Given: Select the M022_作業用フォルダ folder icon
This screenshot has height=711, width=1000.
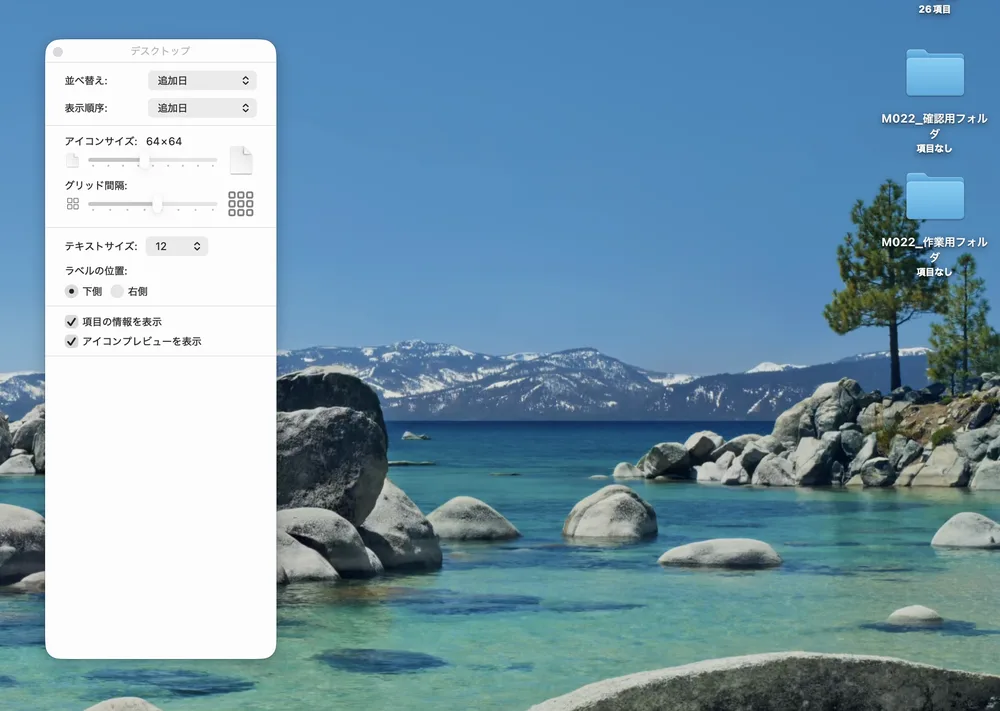Looking at the screenshot, I should click(934, 196).
